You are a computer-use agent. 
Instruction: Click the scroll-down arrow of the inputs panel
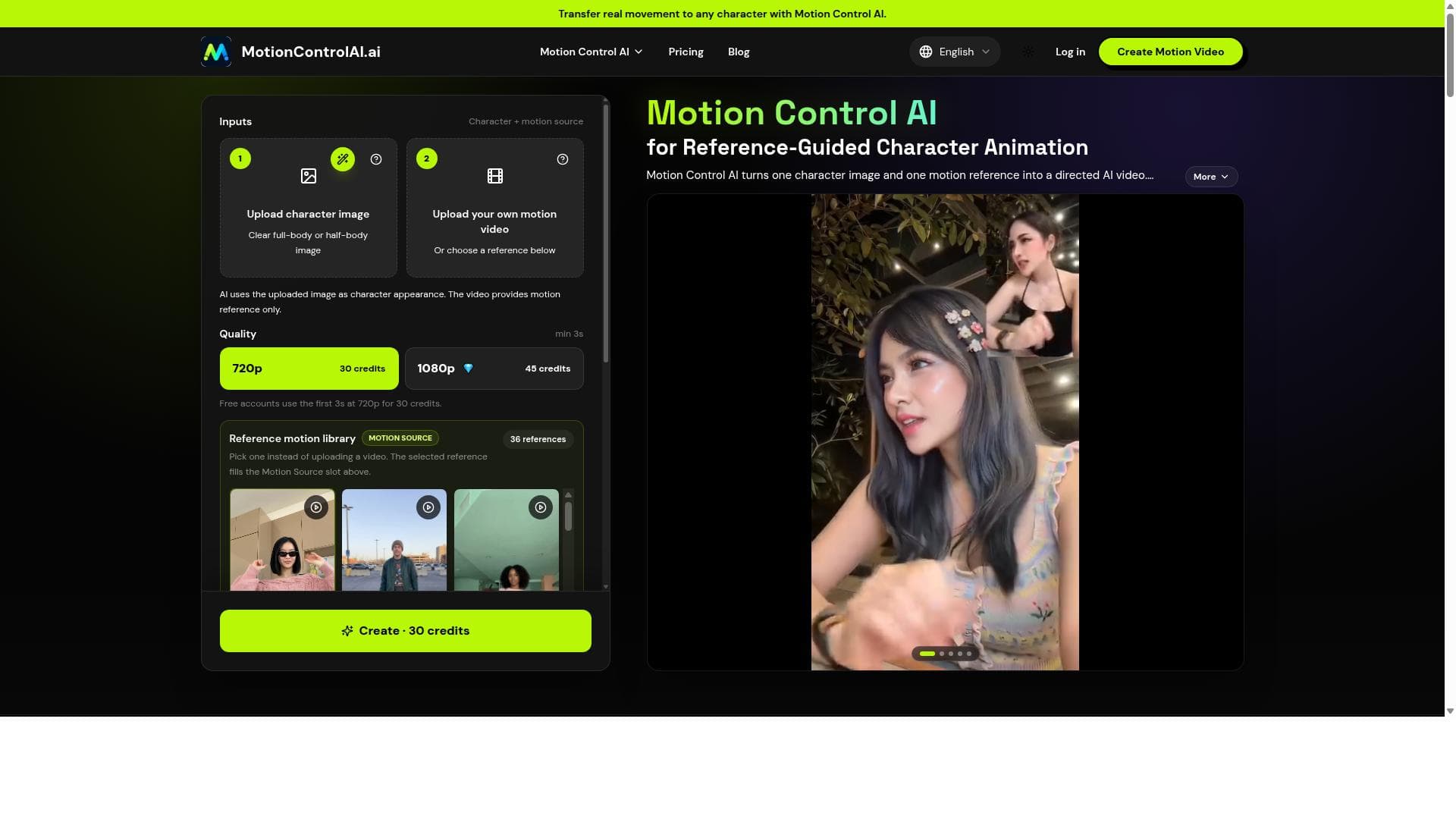click(606, 587)
